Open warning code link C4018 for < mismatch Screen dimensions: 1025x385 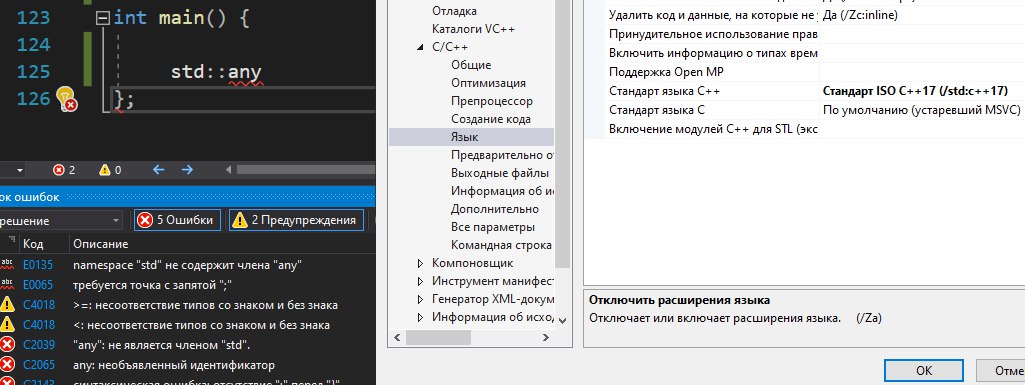click(39, 325)
